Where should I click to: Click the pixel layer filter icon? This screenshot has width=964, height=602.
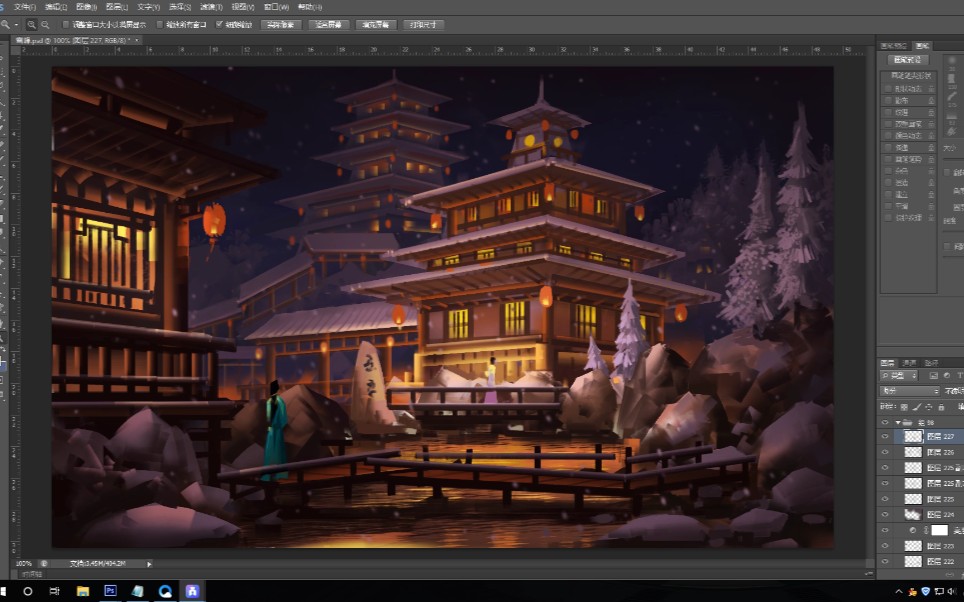tap(933, 375)
